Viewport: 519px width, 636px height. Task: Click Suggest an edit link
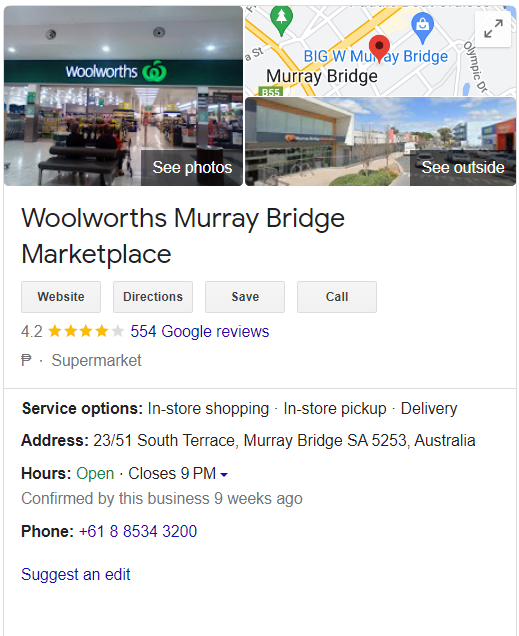76,574
